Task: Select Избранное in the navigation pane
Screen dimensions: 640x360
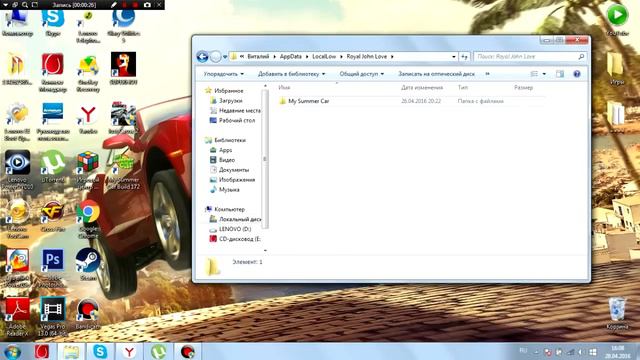Action: pos(229,91)
